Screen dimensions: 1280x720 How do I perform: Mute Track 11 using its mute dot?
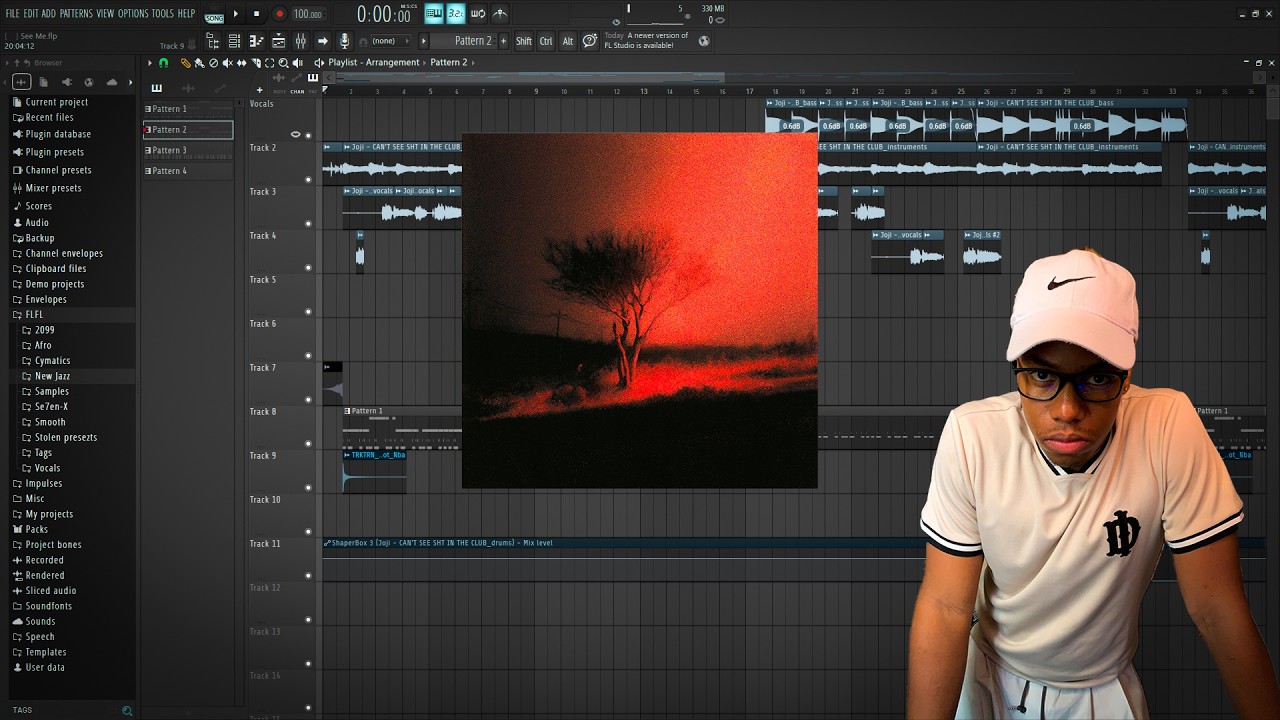[308, 576]
